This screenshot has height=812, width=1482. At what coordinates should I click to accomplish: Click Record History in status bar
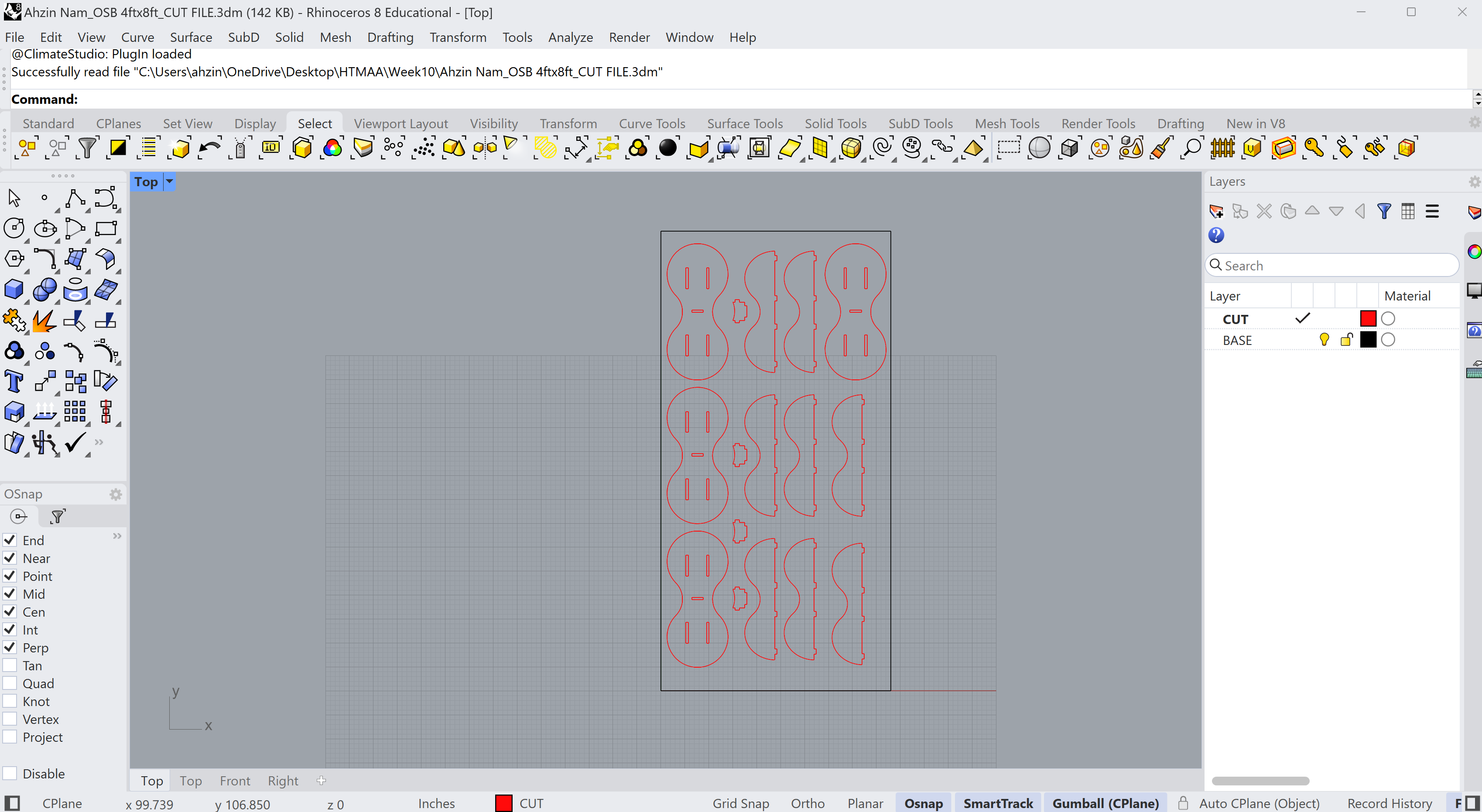[x=1390, y=803]
